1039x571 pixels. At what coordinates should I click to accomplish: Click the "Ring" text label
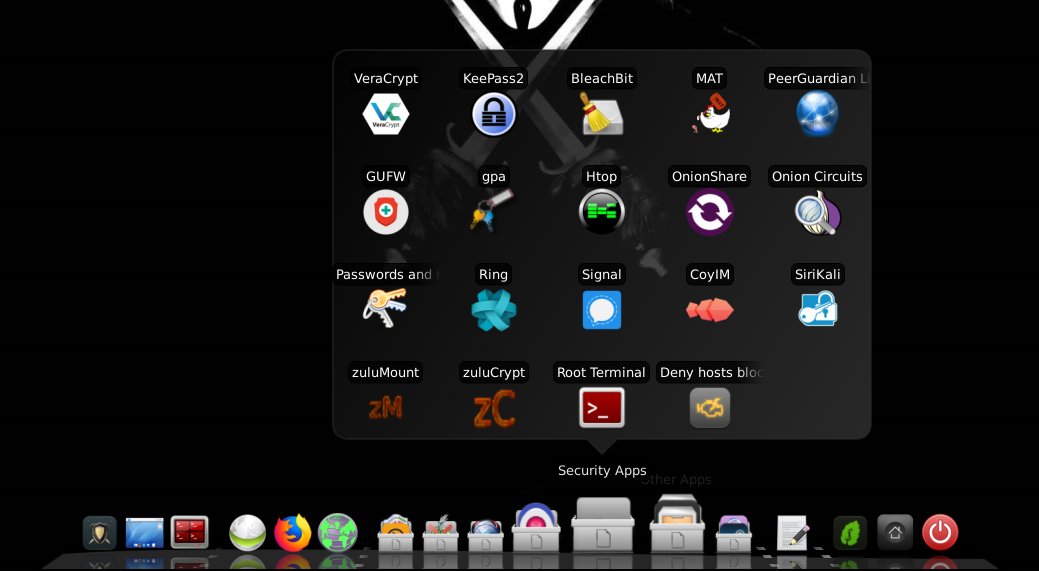[494, 274]
